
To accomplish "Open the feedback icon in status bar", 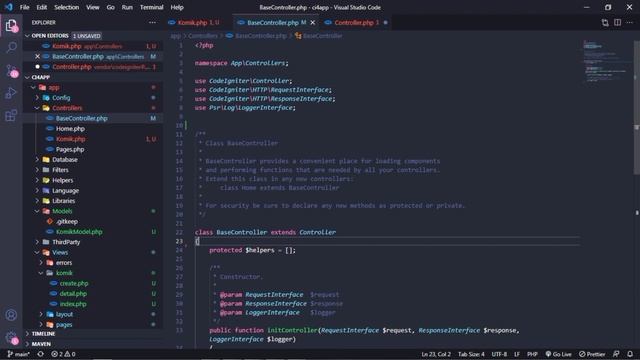I will (x=616, y=354).
